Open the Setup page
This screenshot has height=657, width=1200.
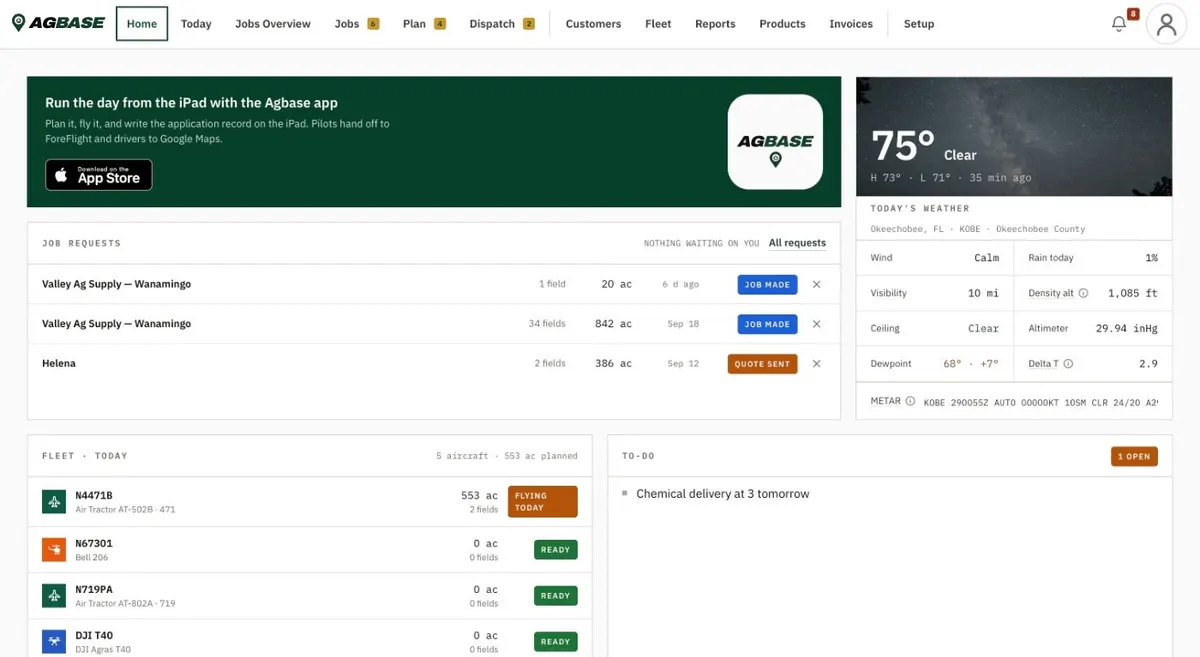(919, 24)
